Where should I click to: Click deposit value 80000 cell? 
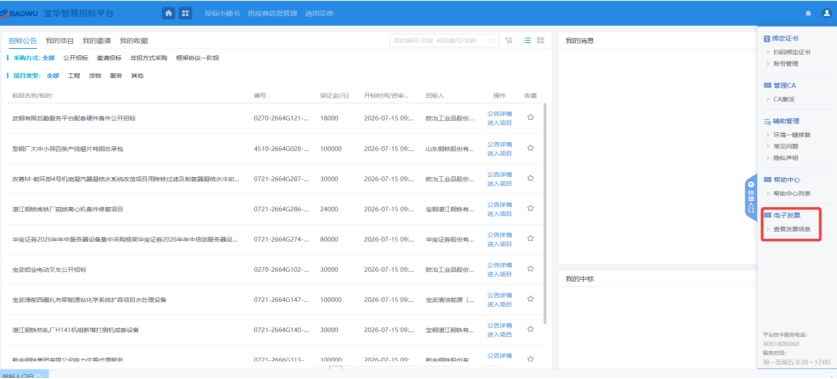pos(329,239)
